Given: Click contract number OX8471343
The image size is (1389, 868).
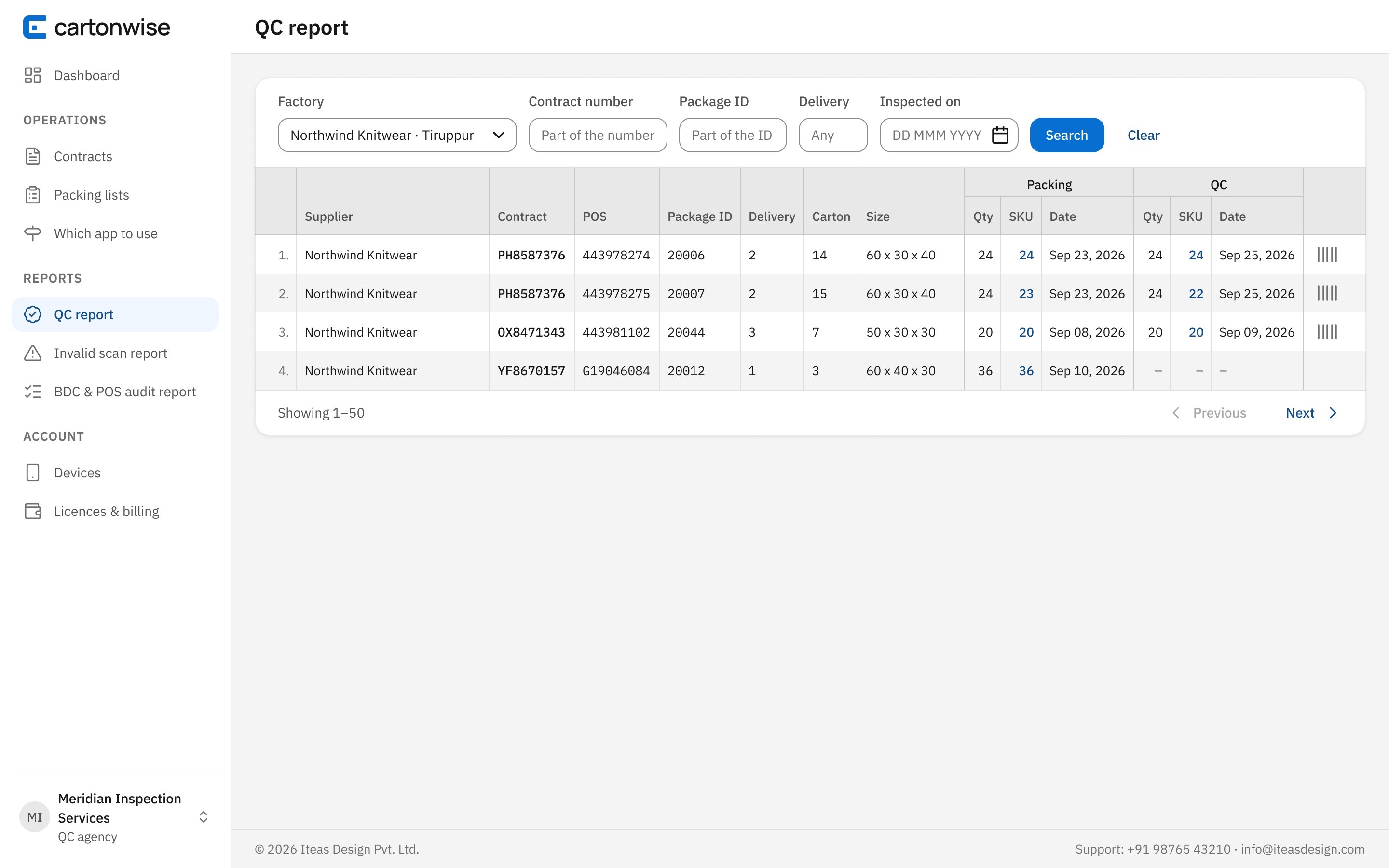Looking at the screenshot, I should click(x=531, y=332).
